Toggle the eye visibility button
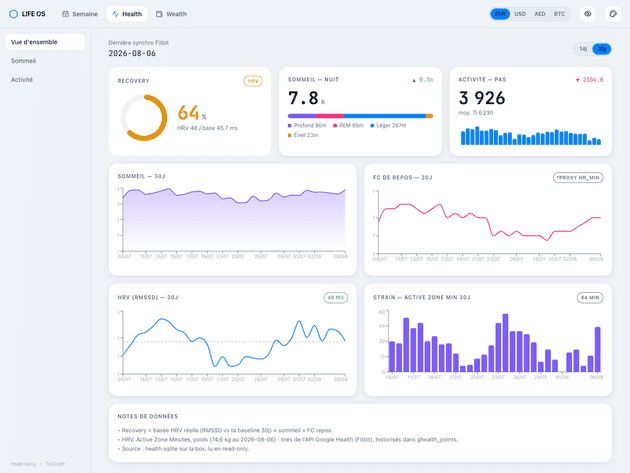The image size is (630, 473). click(x=587, y=14)
